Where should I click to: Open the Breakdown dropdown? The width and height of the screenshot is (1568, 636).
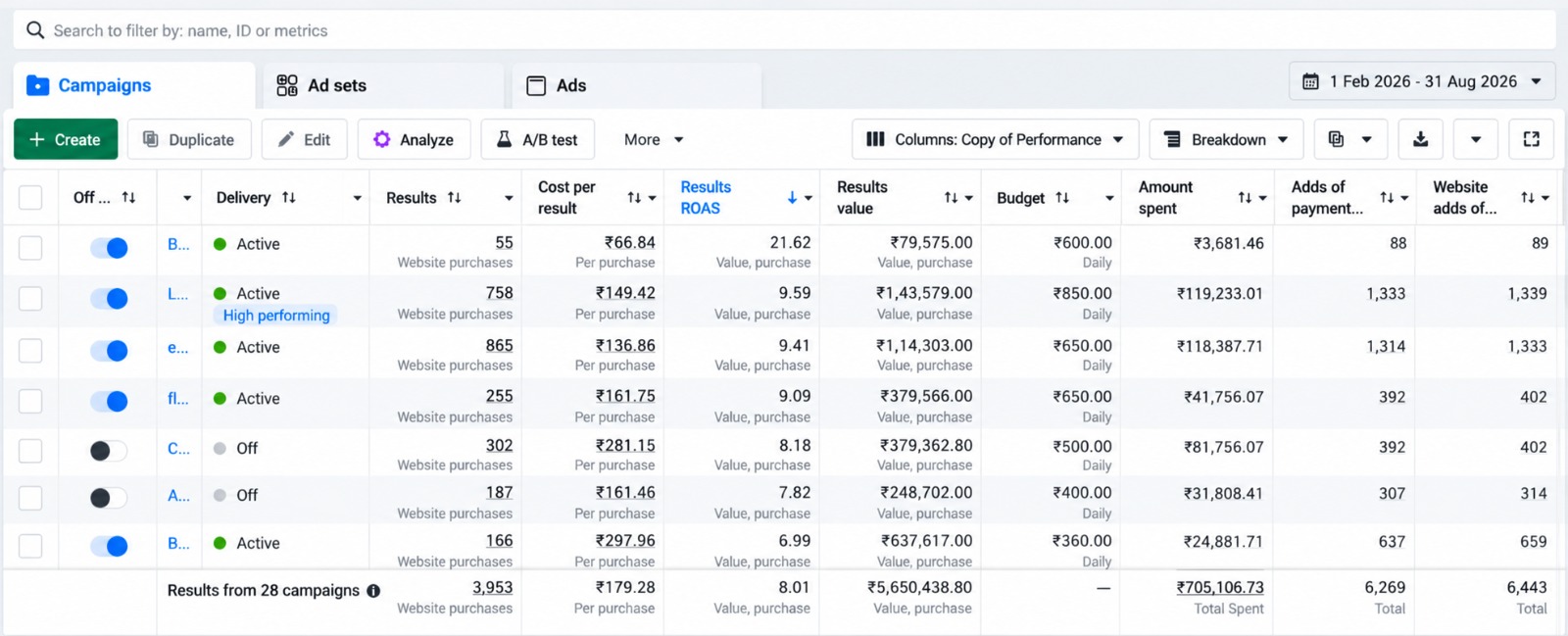tap(1226, 139)
